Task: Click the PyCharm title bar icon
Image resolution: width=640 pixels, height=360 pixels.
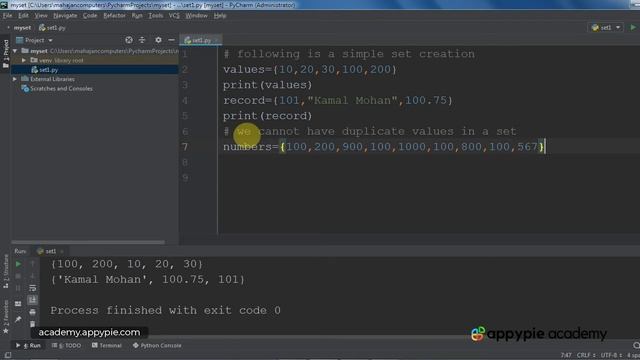Action: (4, 5)
